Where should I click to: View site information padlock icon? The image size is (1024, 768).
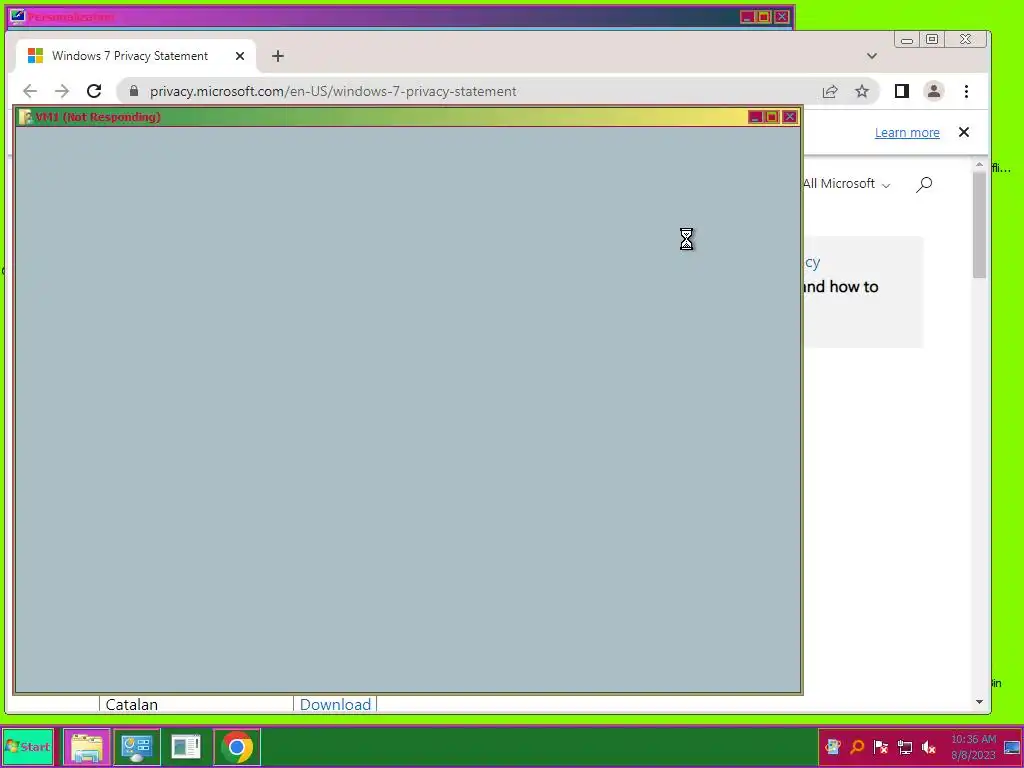click(x=134, y=91)
